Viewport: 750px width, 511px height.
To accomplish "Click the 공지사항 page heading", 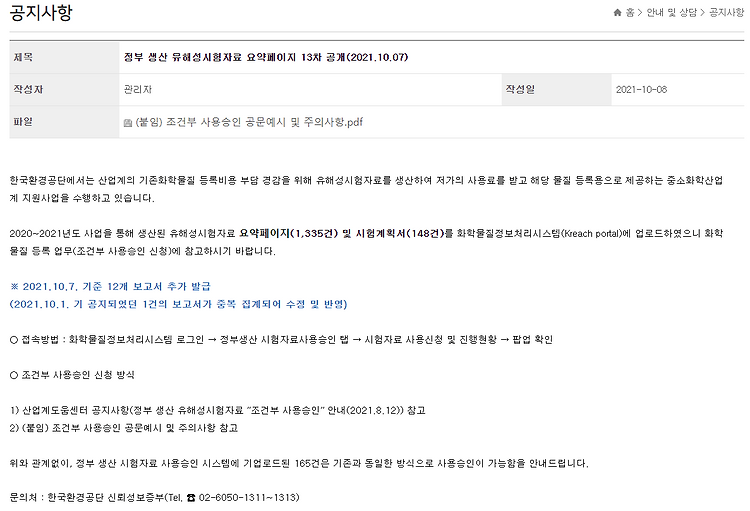I will coord(41,13).
